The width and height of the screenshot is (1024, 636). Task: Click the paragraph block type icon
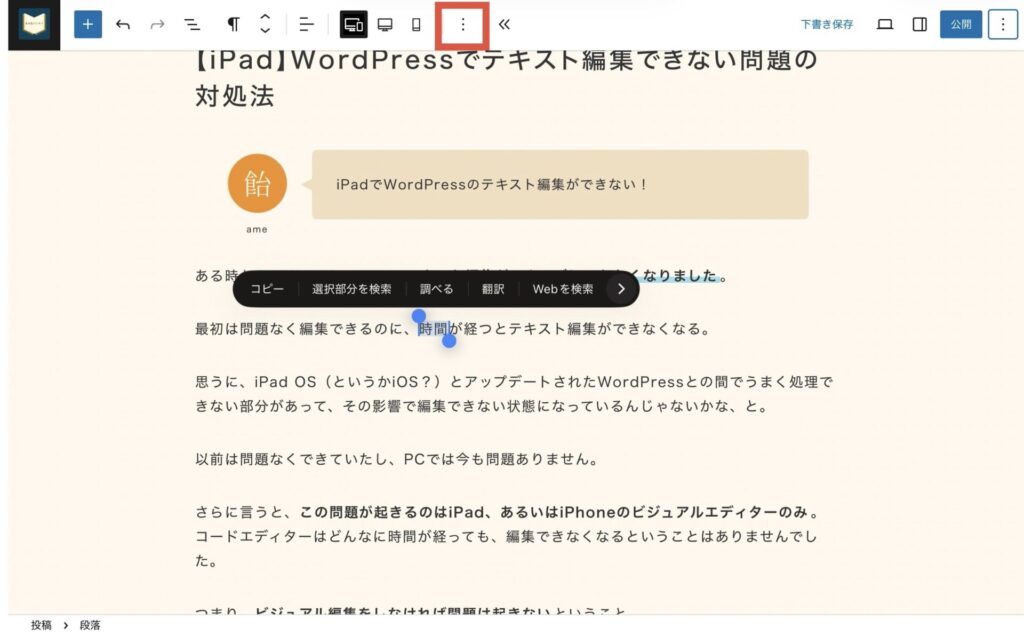tap(233, 25)
